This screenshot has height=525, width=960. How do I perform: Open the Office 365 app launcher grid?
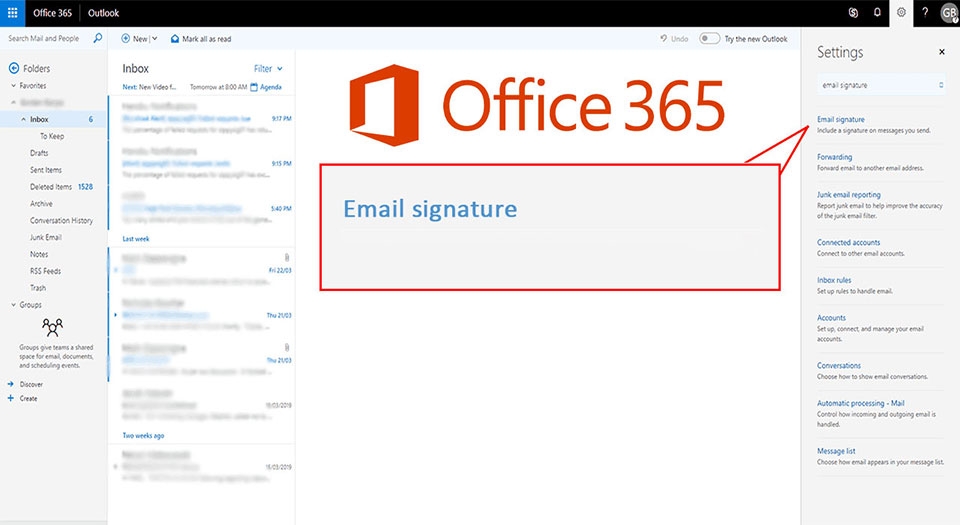point(13,13)
